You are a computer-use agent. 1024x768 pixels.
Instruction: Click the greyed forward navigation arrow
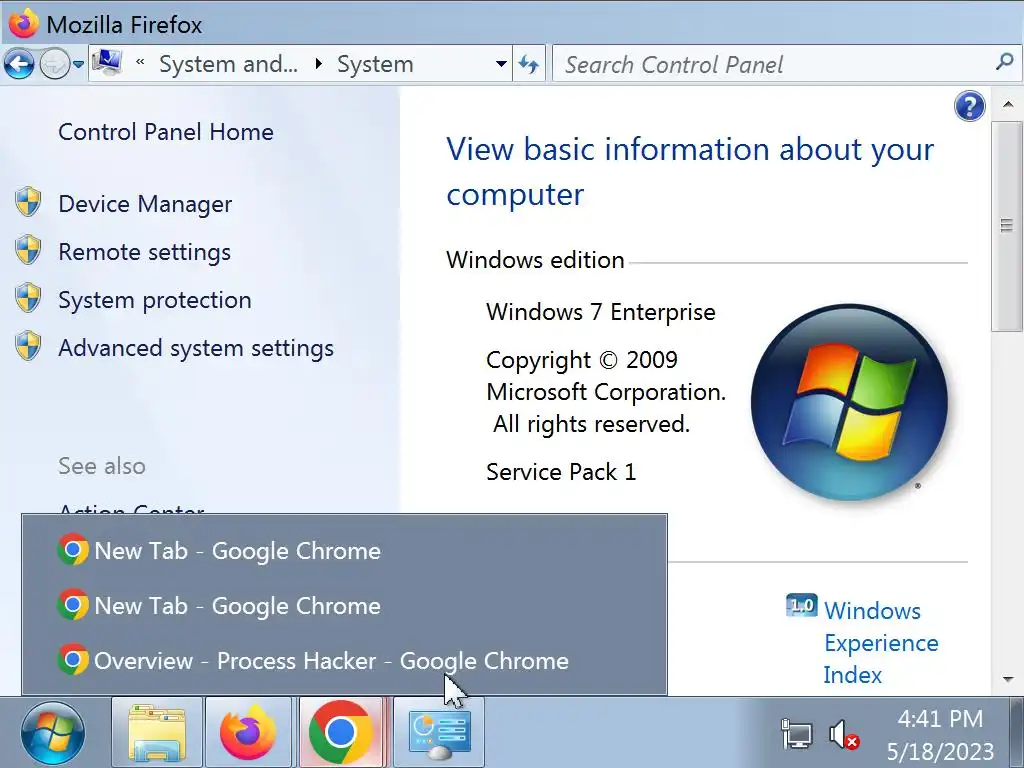54,64
